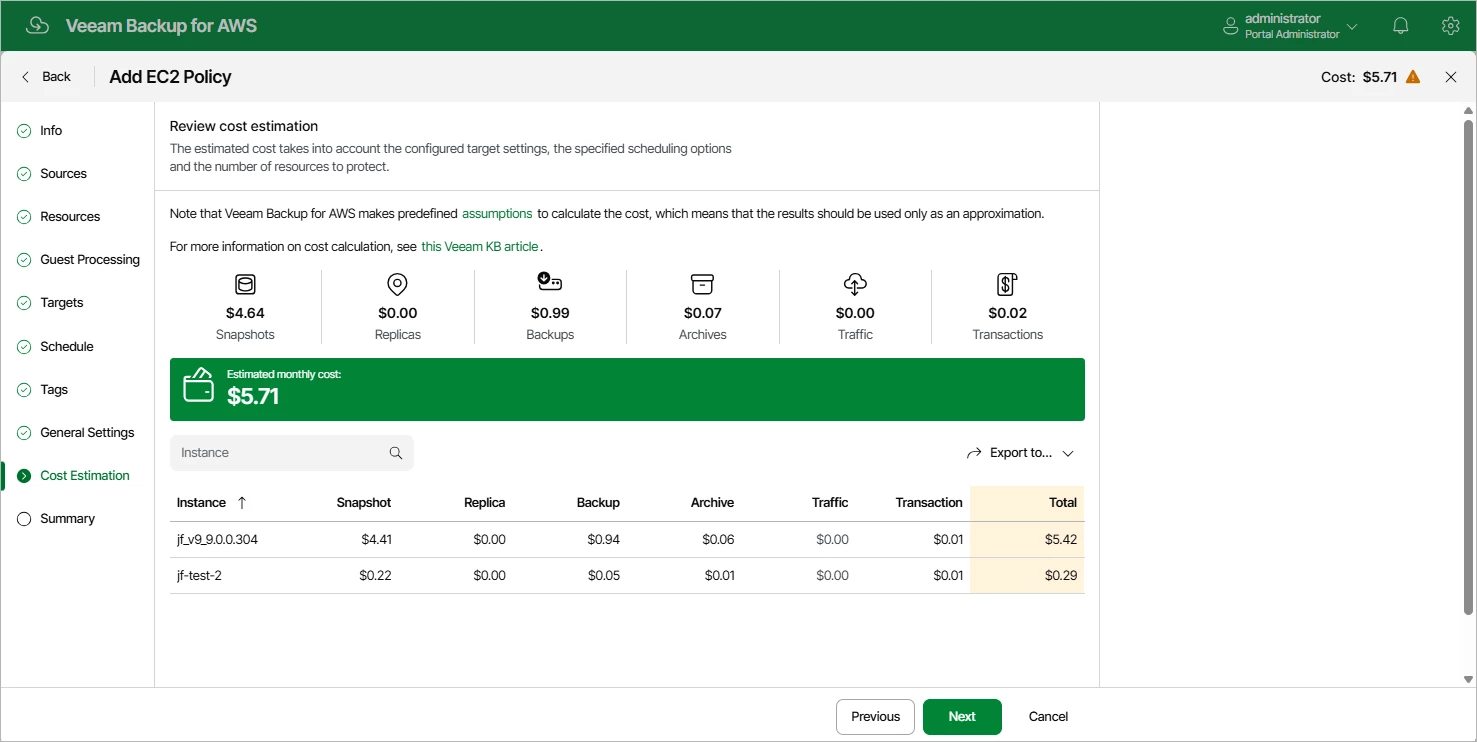Click the Sources step checkmark icon
This screenshot has height=742, width=1477.
coord(24,174)
